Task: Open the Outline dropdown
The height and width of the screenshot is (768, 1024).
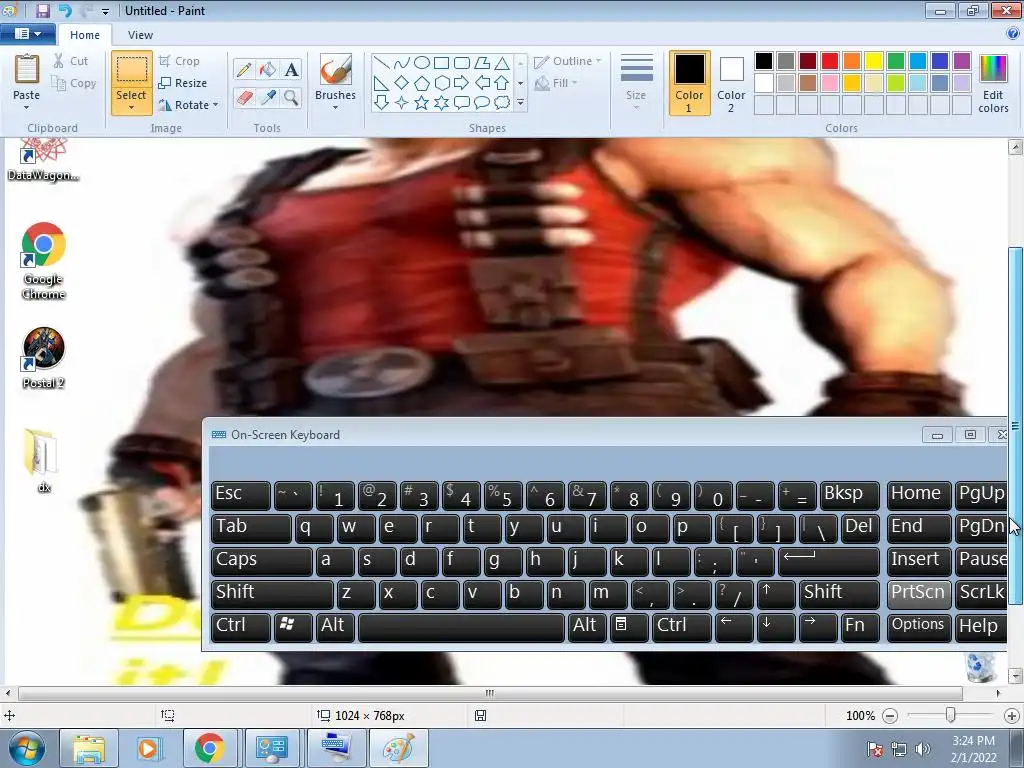Action: point(568,61)
